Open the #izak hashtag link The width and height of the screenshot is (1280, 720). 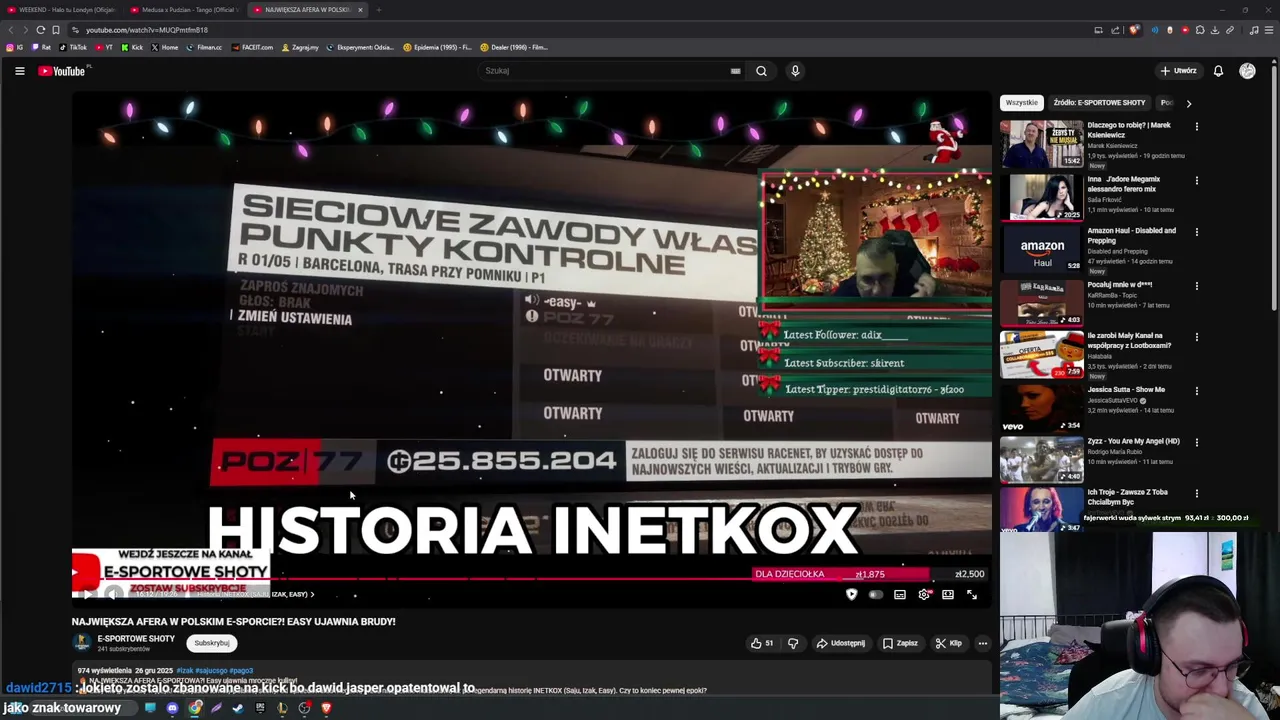pyautogui.click(x=184, y=670)
